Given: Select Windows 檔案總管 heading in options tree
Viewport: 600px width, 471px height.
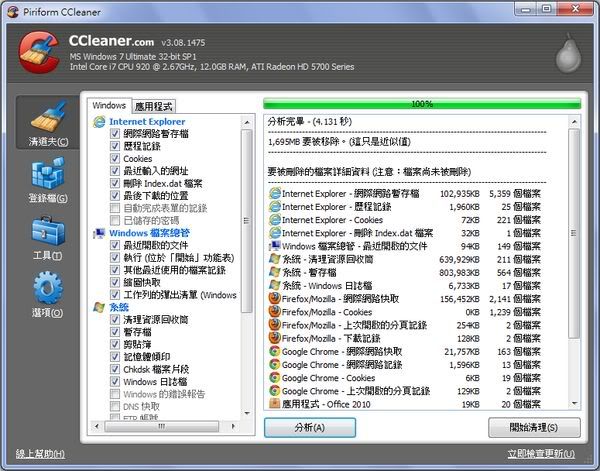Looking at the screenshot, I should [150, 233].
